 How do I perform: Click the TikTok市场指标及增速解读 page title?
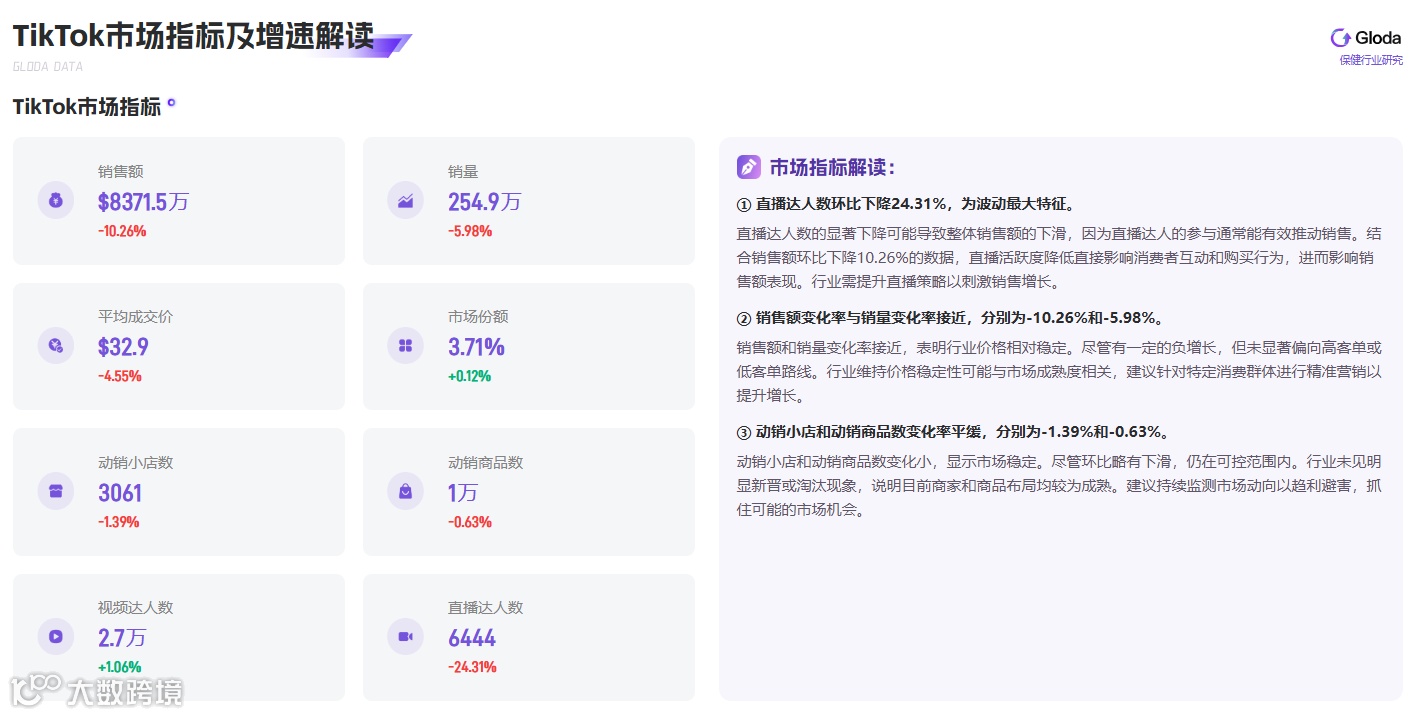tap(193, 36)
